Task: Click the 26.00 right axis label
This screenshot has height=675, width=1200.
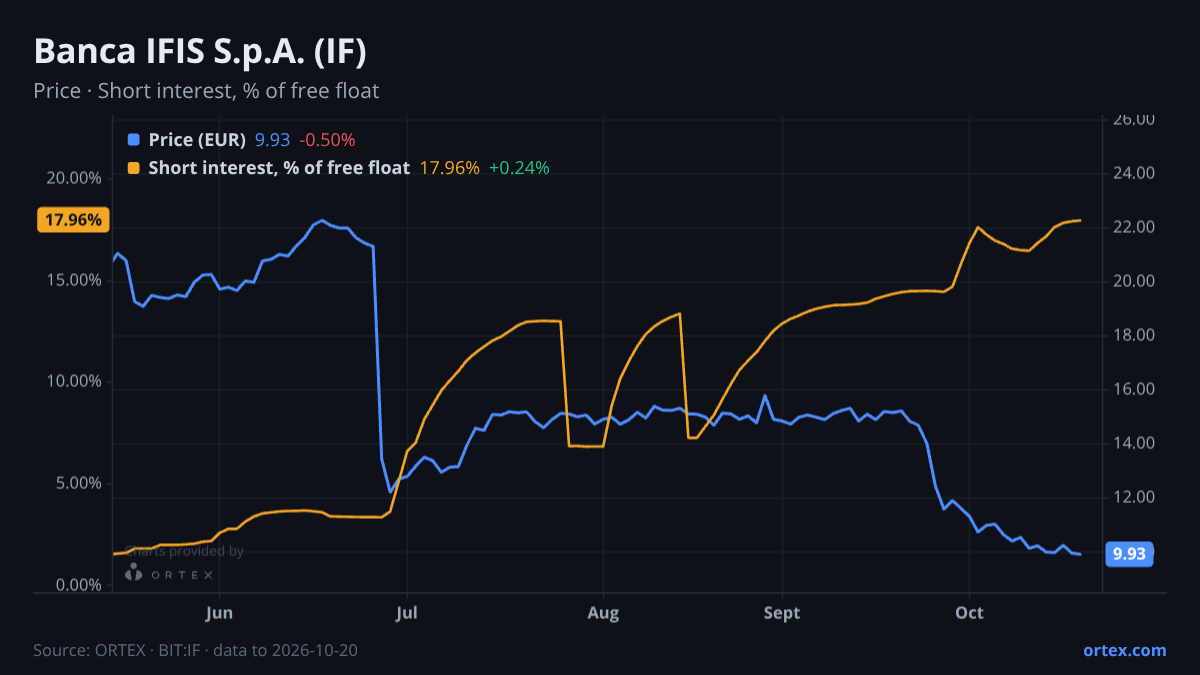Action: click(1134, 119)
